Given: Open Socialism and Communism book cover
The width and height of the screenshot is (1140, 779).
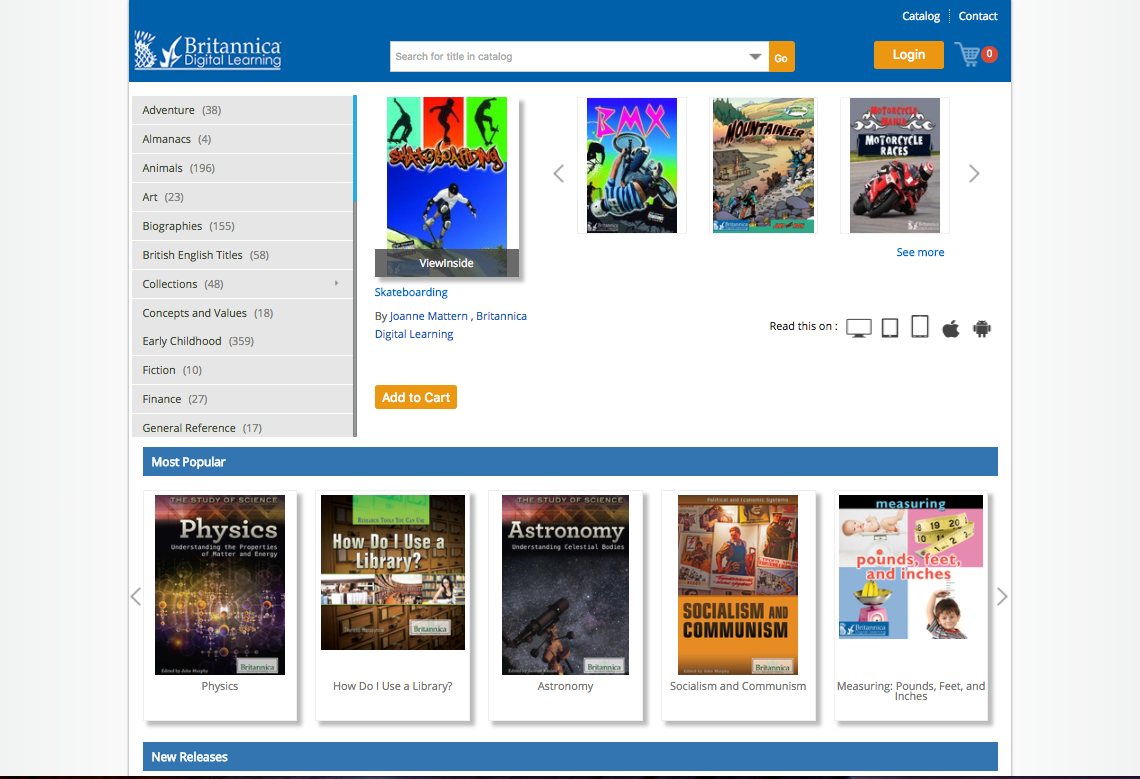Looking at the screenshot, I should point(738,585).
